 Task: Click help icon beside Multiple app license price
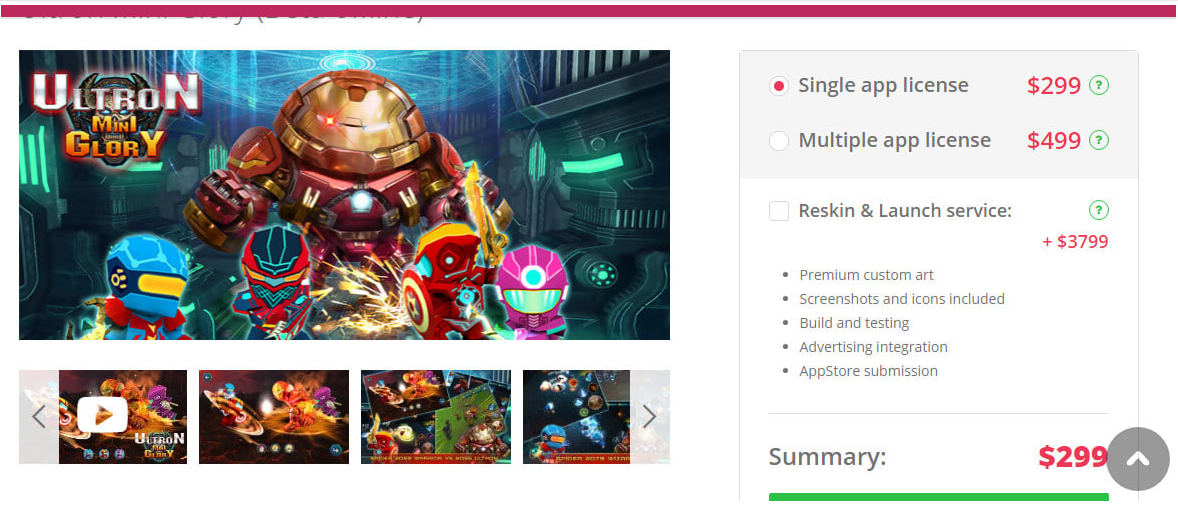pyautogui.click(x=1098, y=140)
